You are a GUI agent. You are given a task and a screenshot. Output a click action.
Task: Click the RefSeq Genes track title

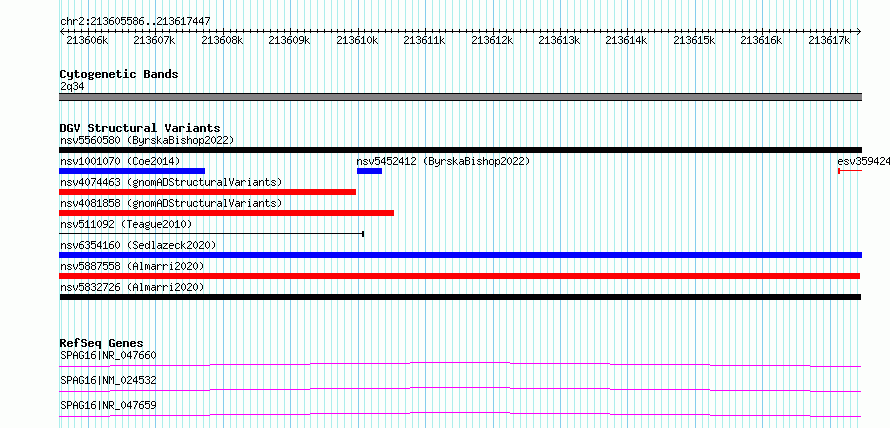tap(101, 343)
